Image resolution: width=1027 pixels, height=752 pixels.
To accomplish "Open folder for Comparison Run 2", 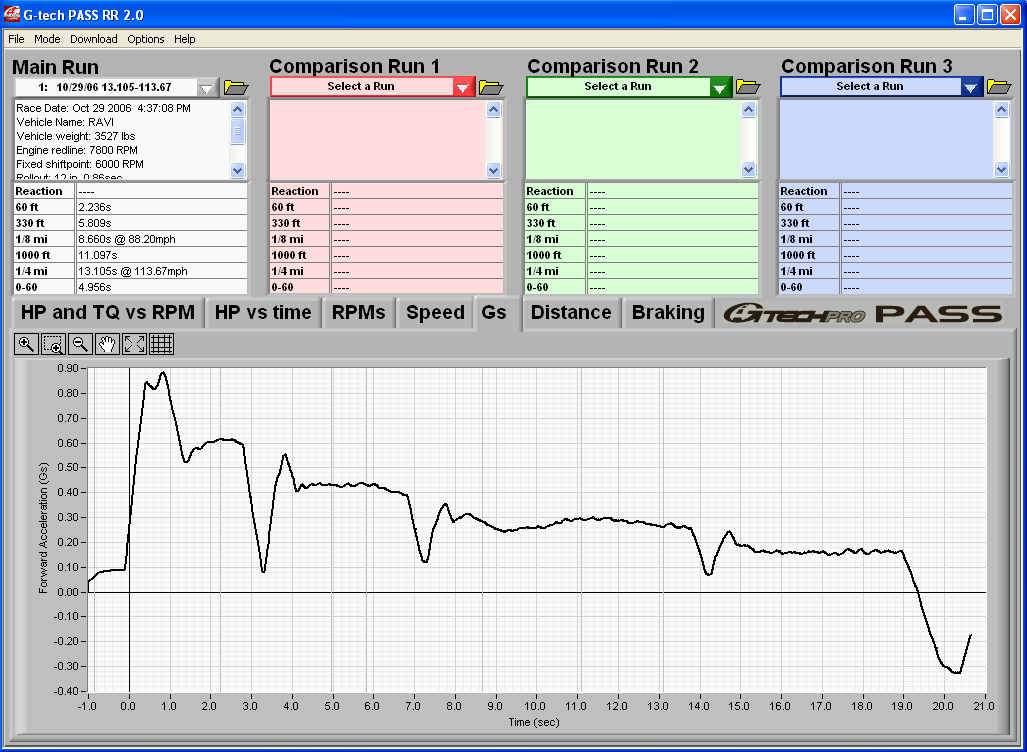I will [748, 87].
